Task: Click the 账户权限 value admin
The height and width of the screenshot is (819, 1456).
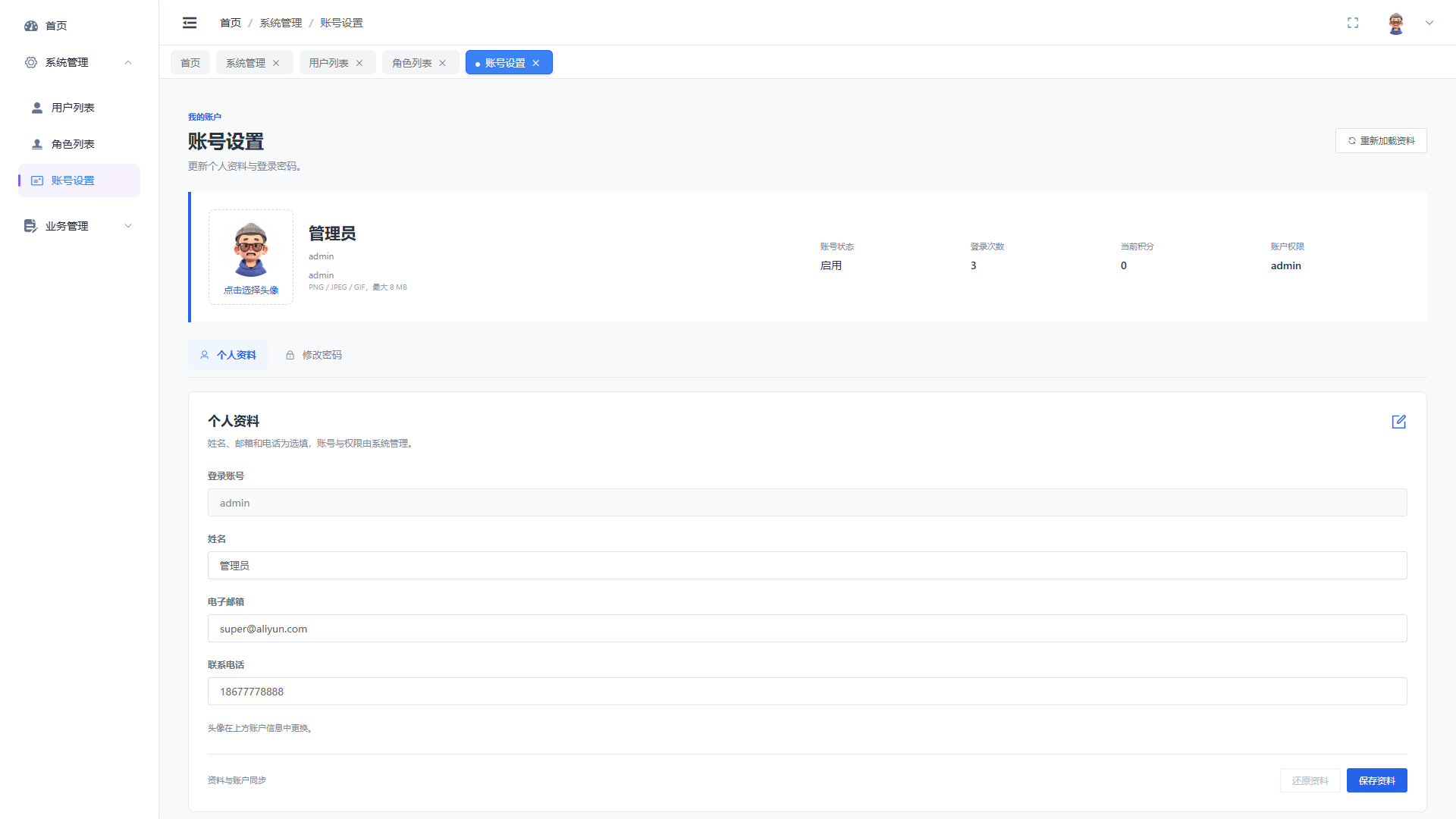Action: click(x=1285, y=265)
